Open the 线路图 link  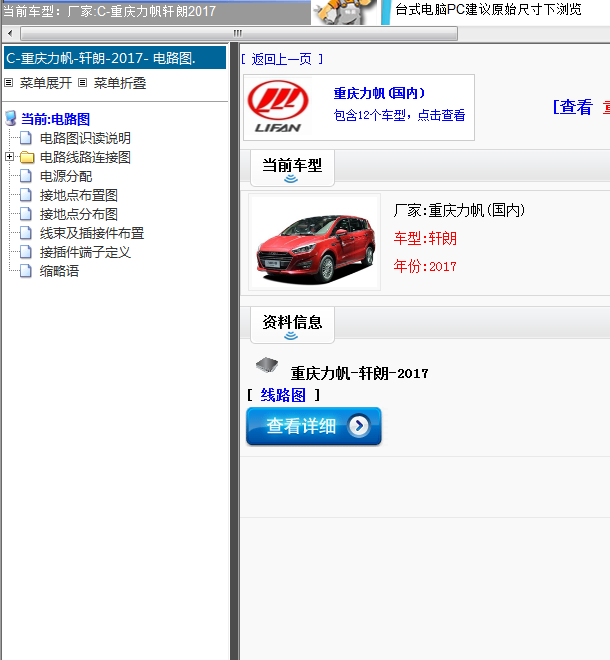283,395
